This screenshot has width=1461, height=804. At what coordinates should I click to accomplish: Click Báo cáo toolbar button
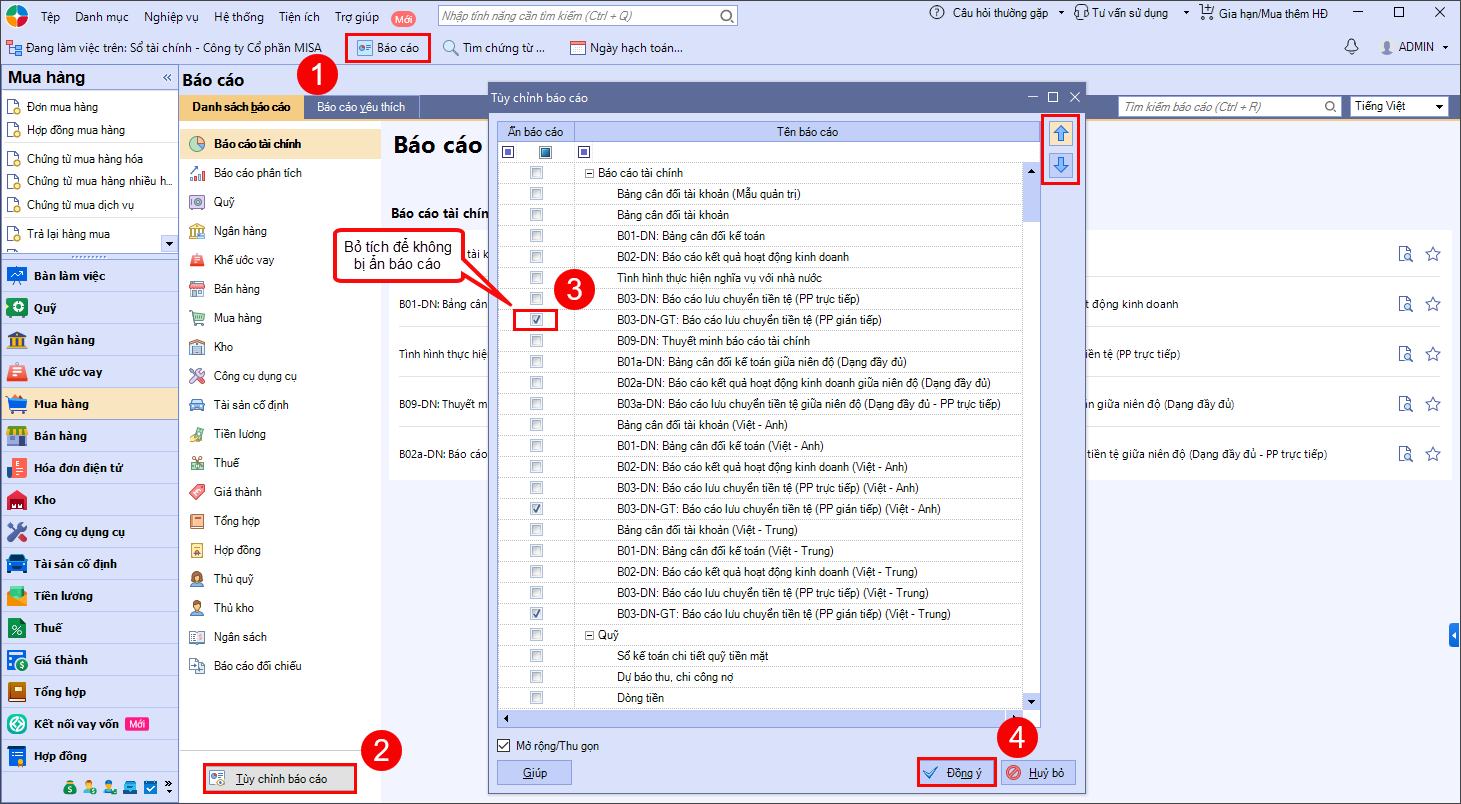tap(388, 48)
